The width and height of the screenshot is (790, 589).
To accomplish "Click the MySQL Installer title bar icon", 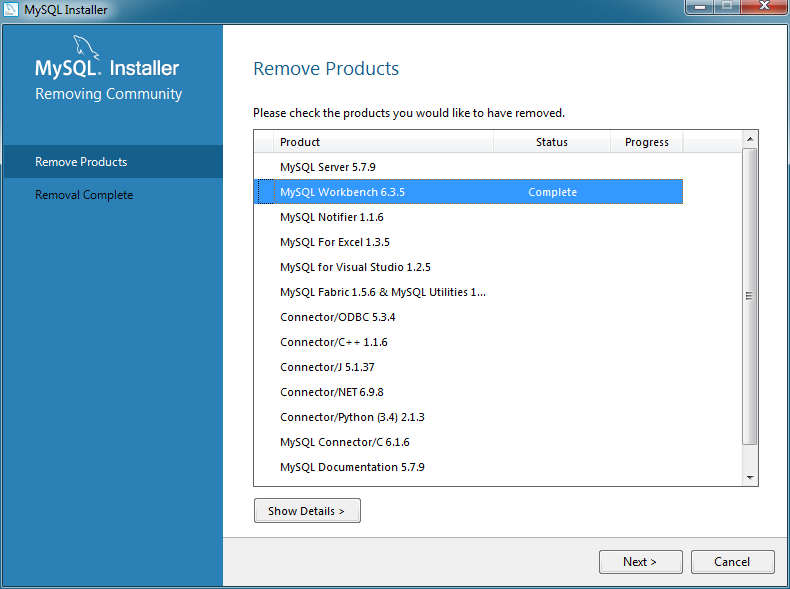I will point(11,10).
